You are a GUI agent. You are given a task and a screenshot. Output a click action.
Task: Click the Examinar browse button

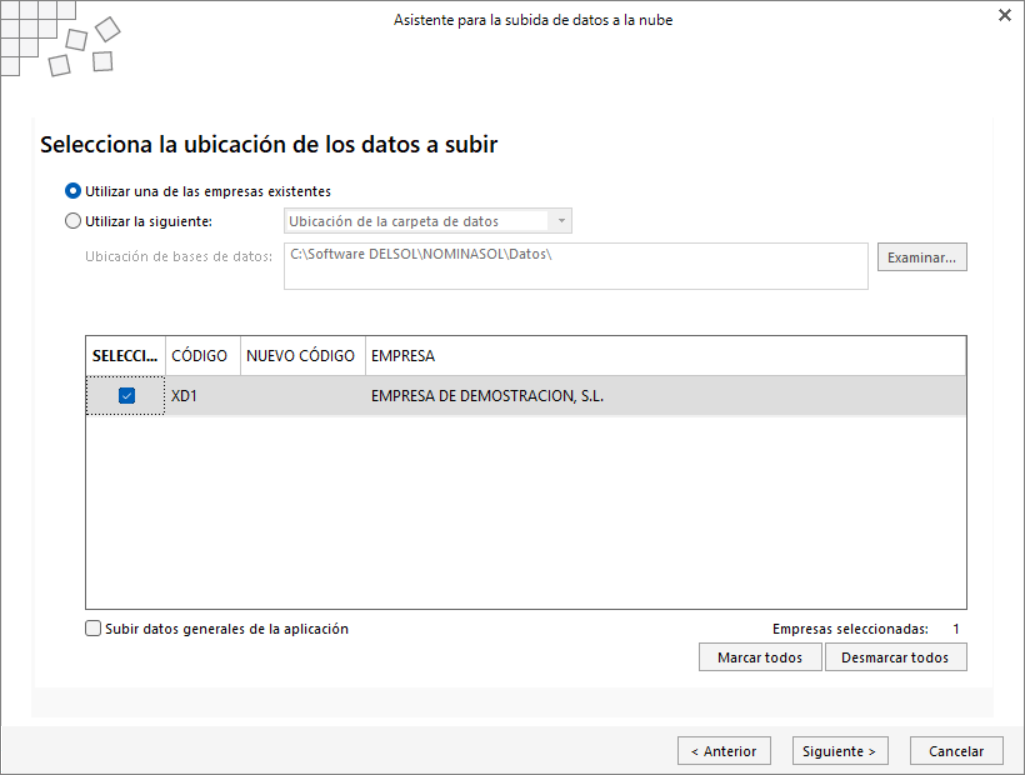[x=922, y=257]
